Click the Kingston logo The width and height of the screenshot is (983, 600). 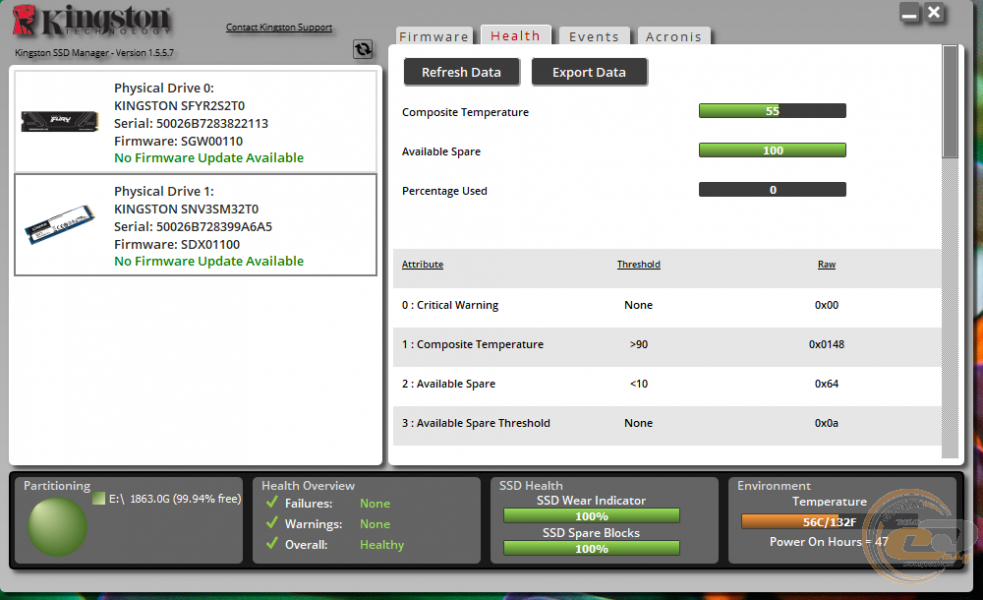[x=93, y=22]
